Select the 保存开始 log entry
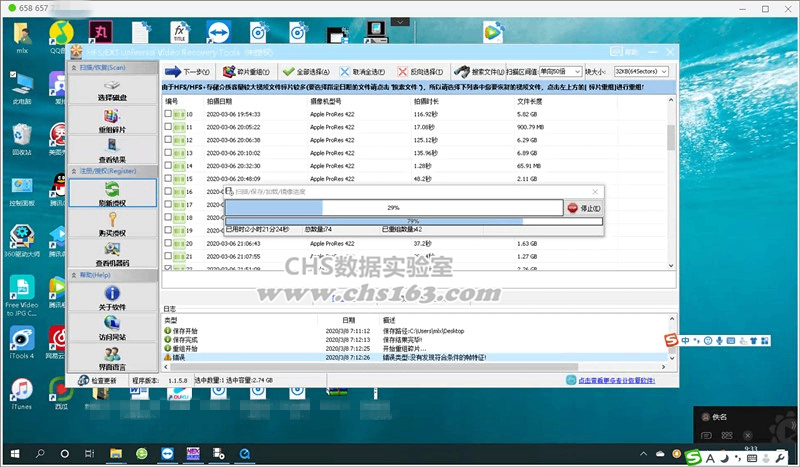 [415, 331]
